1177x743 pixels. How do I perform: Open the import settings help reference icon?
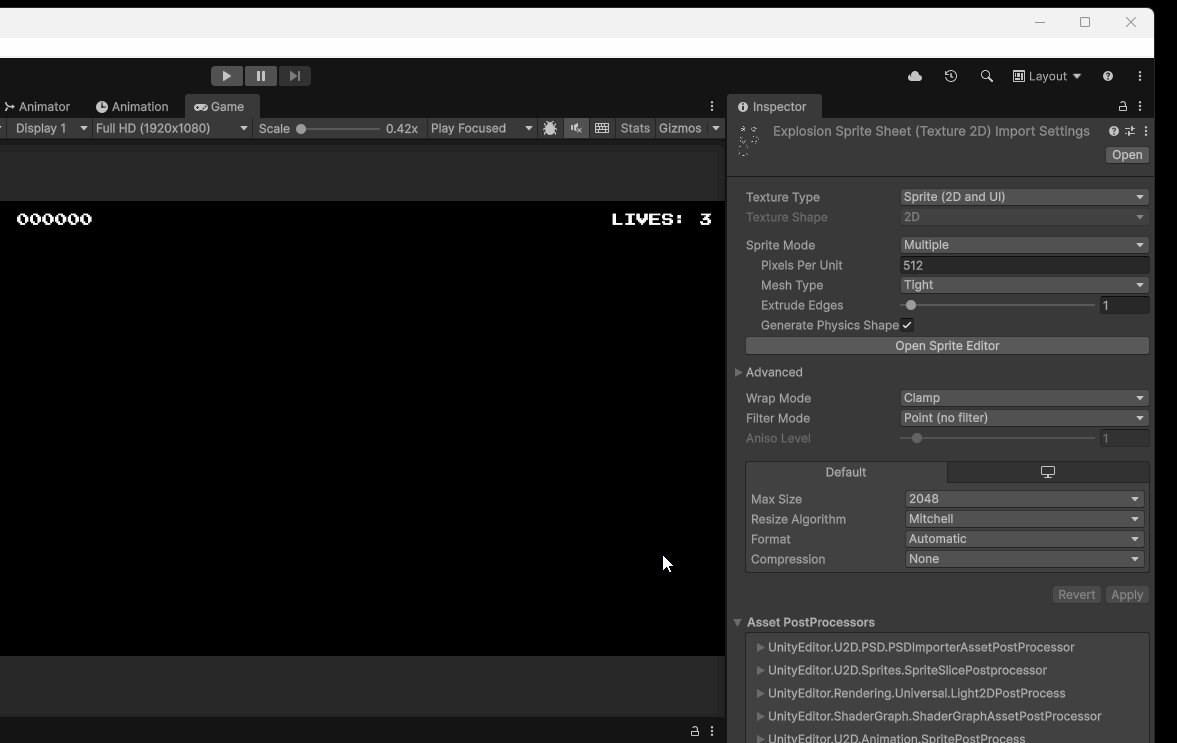click(x=1114, y=131)
